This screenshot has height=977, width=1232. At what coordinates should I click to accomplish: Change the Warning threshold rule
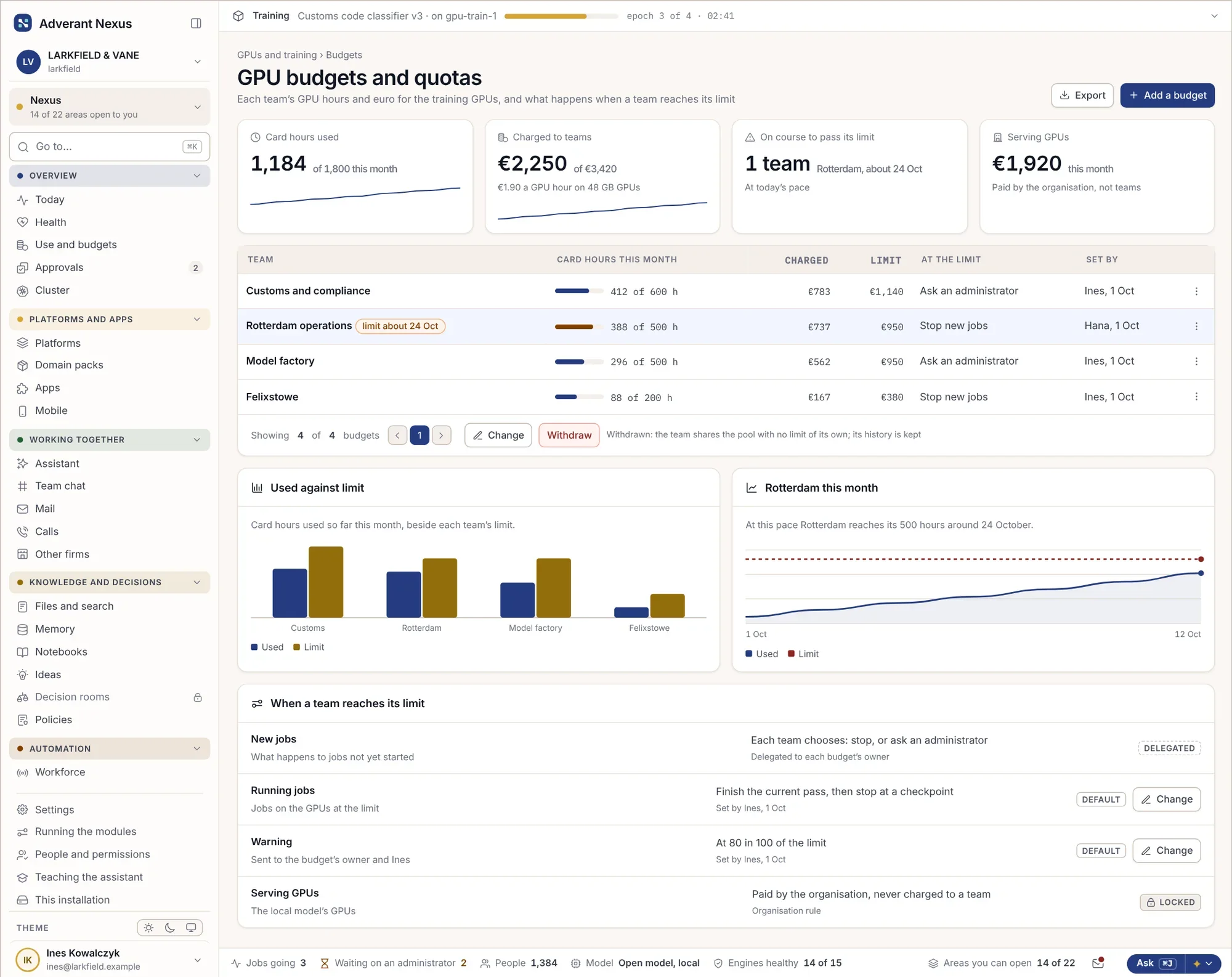(1167, 851)
